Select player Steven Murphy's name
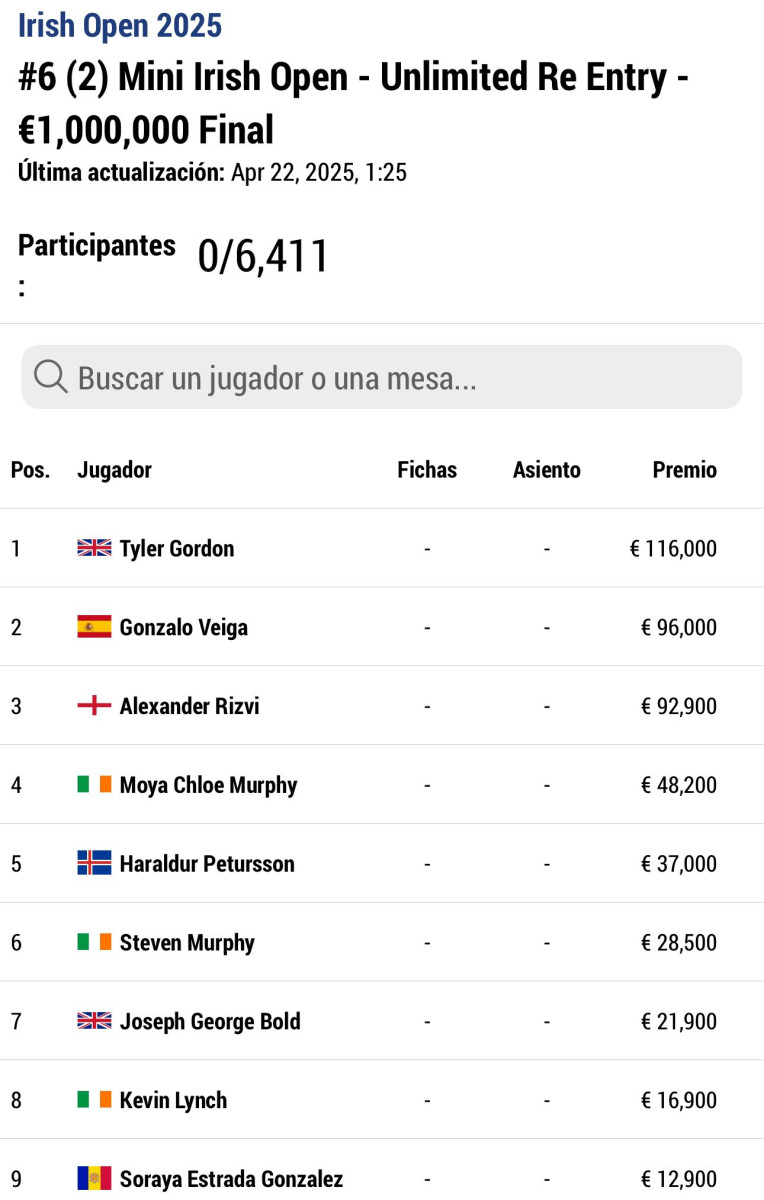Viewport: 764px width, 1200px height. click(187, 942)
